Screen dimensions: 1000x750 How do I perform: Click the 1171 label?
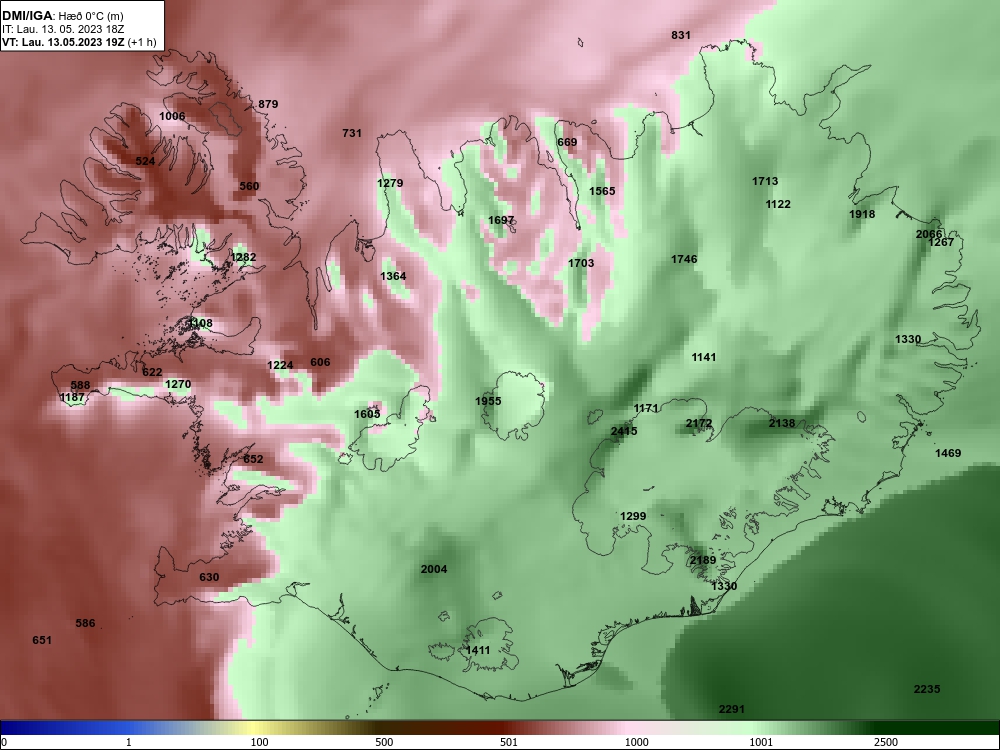point(646,408)
